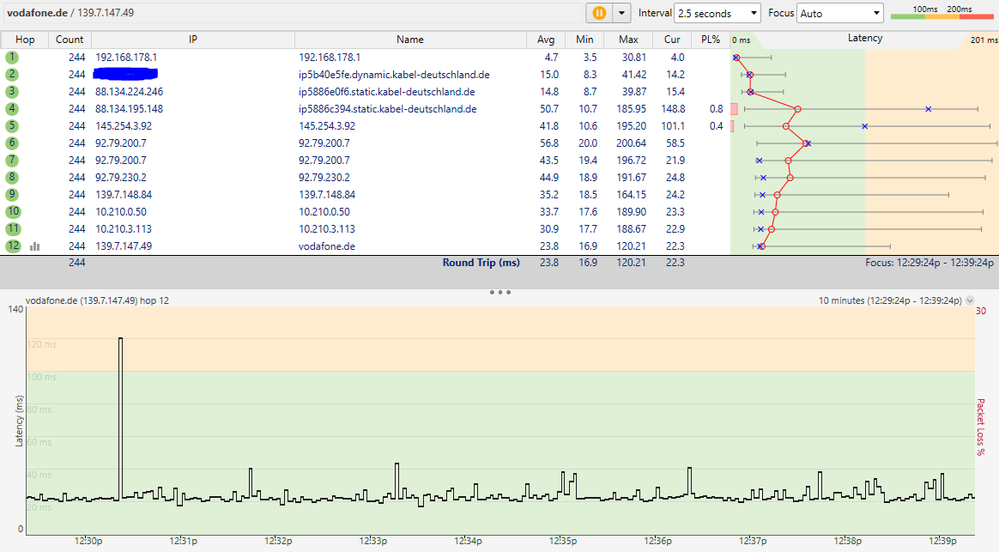Click the PL% column header

(710, 40)
